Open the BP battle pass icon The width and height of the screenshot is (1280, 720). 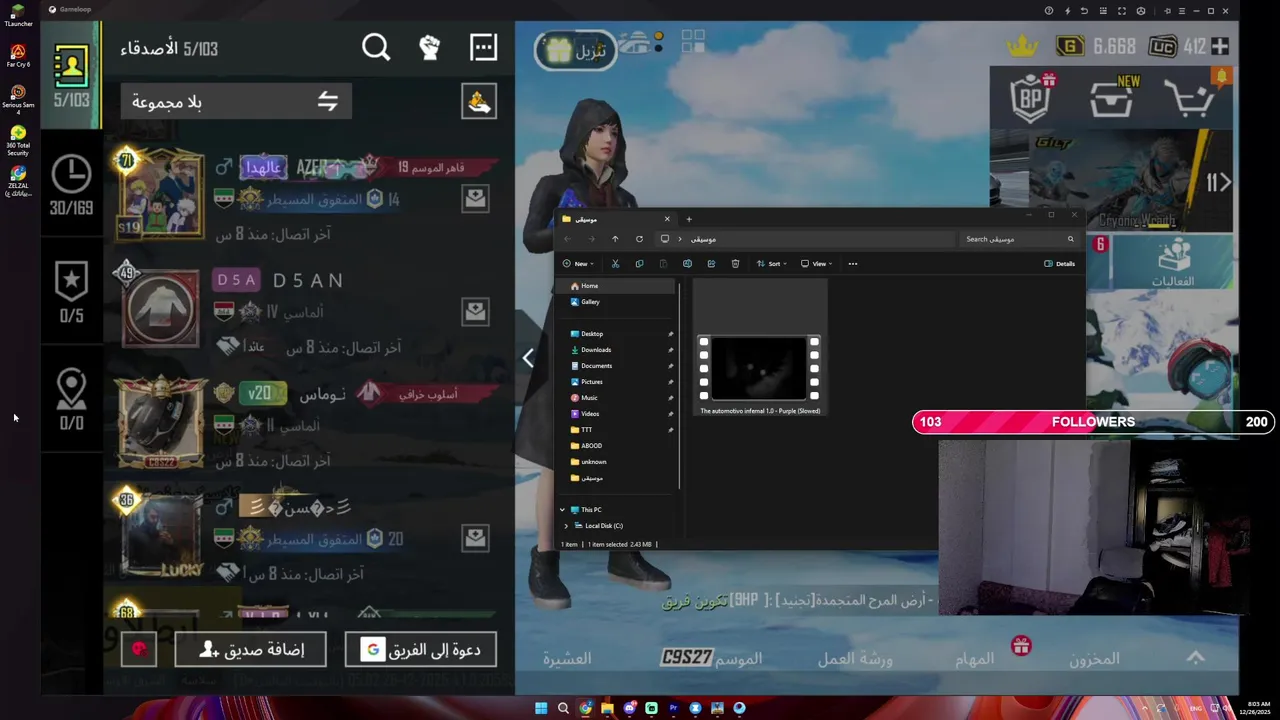1032,97
